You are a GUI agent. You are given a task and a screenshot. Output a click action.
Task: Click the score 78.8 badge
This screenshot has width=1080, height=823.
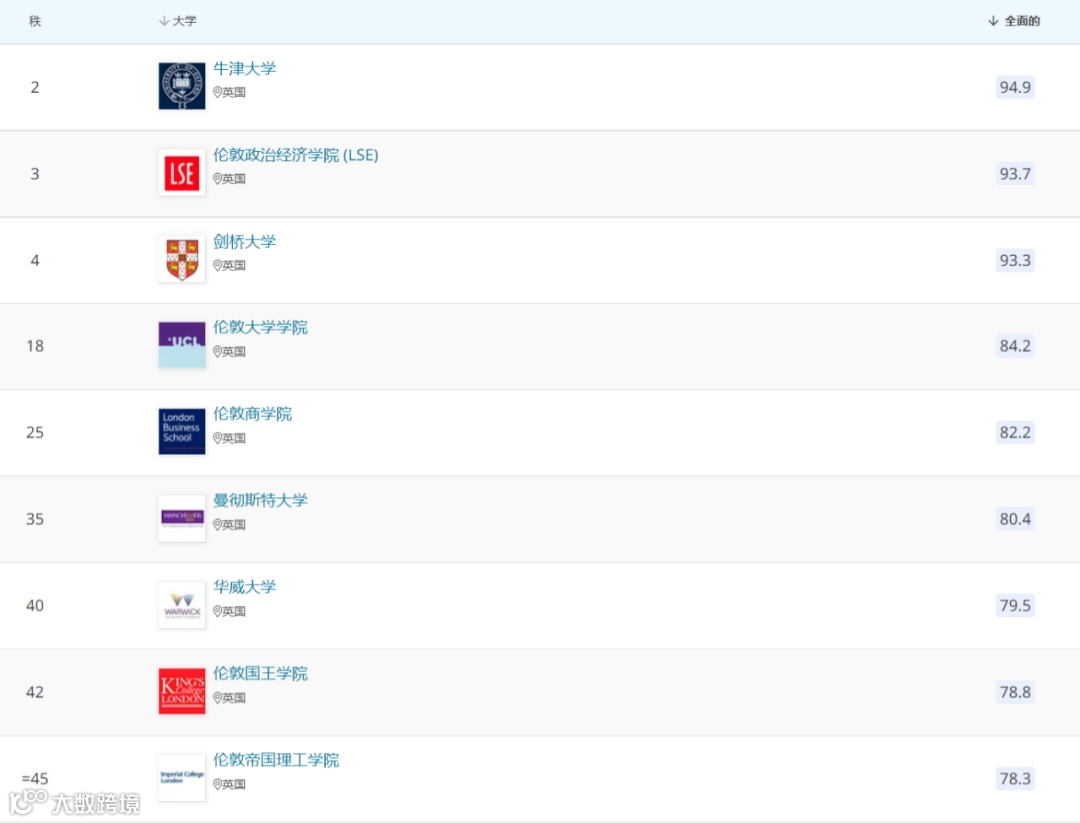[x=1015, y=692]
